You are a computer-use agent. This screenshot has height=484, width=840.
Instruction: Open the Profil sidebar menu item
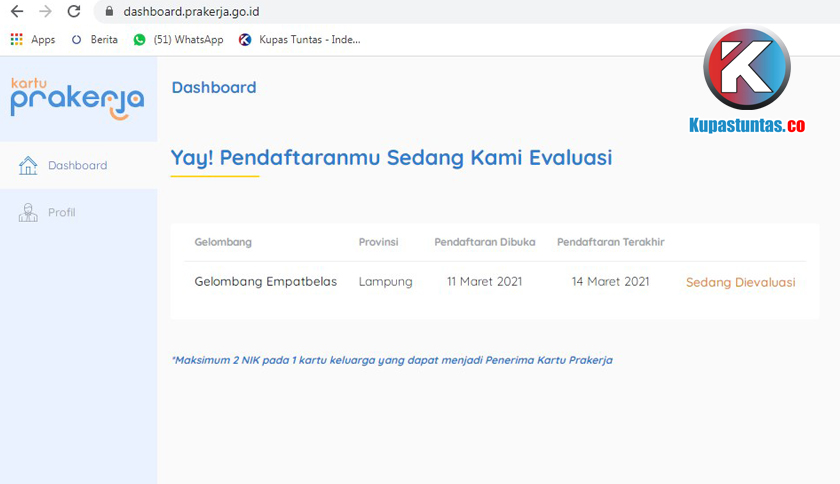point(79,212)
